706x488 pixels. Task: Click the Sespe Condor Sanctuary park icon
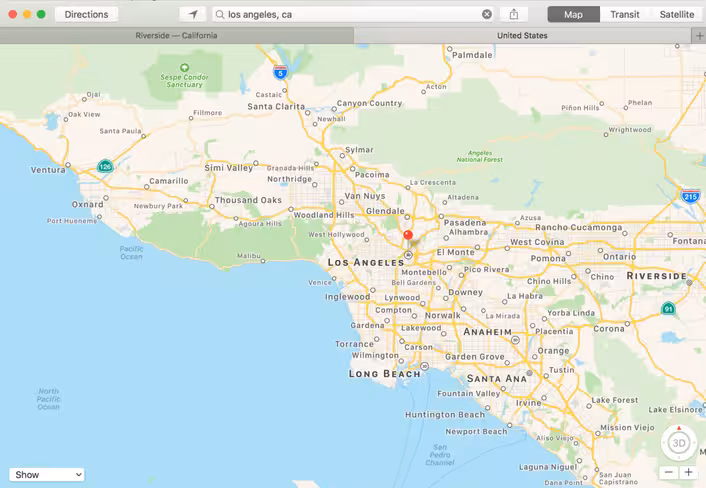click(x=184, y=68)
